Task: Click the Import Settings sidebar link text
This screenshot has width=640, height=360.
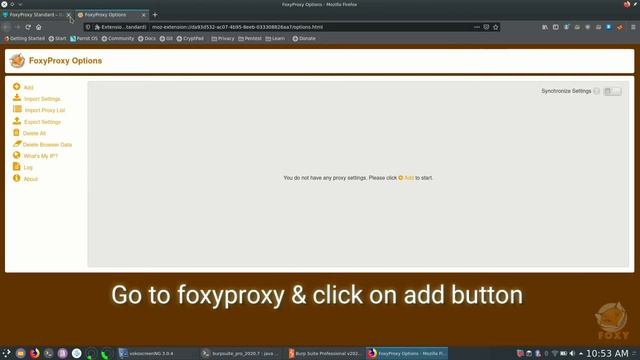Action: (x=42, y=99)
